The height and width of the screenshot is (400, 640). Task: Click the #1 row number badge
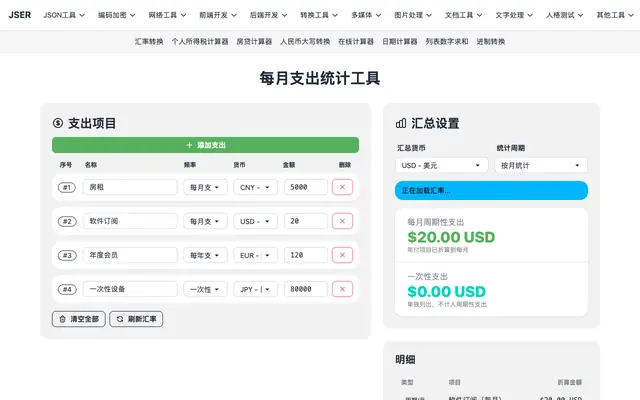[x=67, y=187]
